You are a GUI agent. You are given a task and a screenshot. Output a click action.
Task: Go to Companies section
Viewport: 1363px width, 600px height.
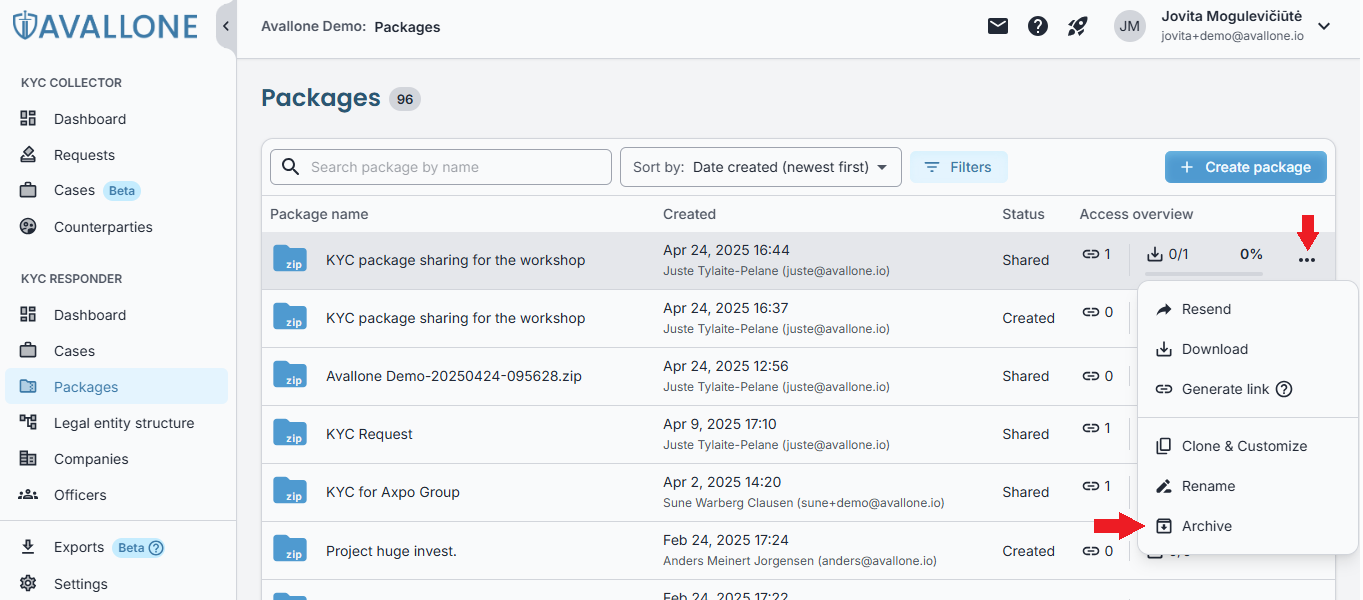(91, 459)
